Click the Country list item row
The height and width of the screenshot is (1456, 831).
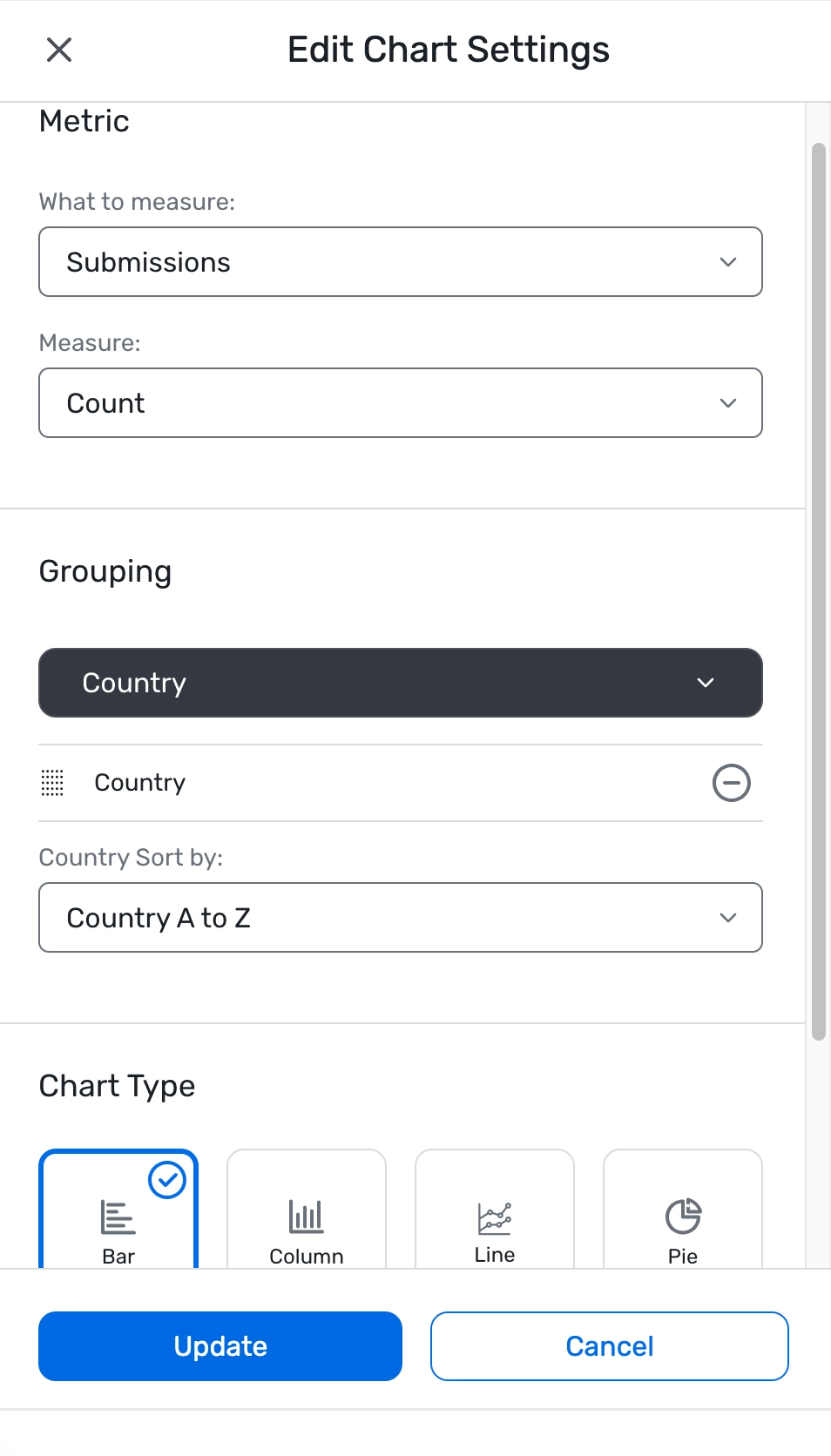[401, 783]
